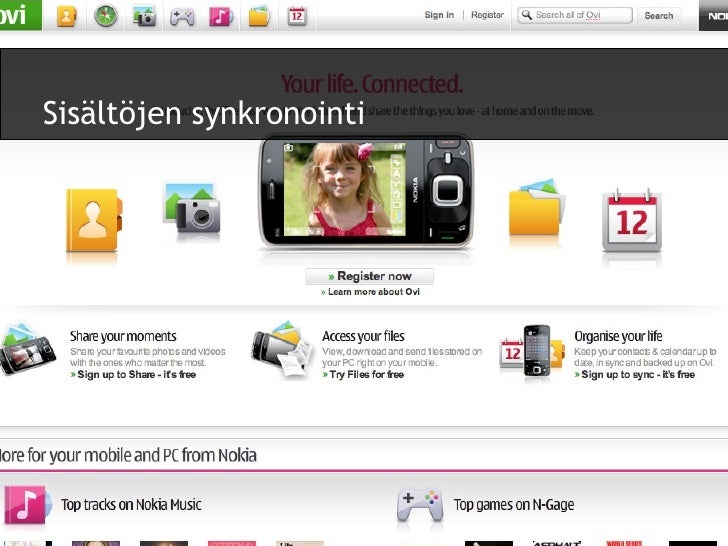Open the Ovi logo home link
This screenshot has width=728, height=546.
pyautogui.click(x=20, y=15)
